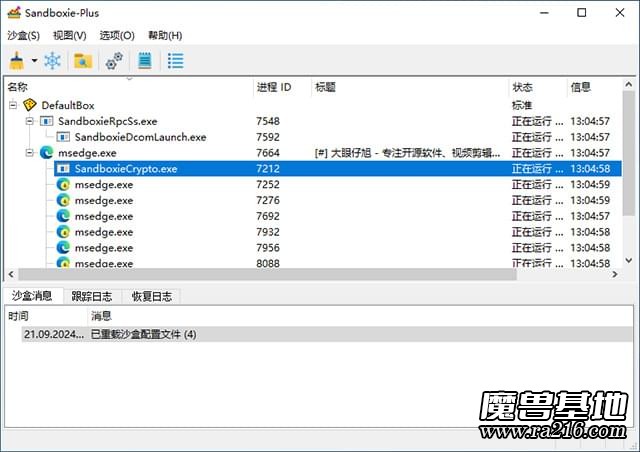Click the vertical scrollbar up arrow

click(x=629, y=85)
